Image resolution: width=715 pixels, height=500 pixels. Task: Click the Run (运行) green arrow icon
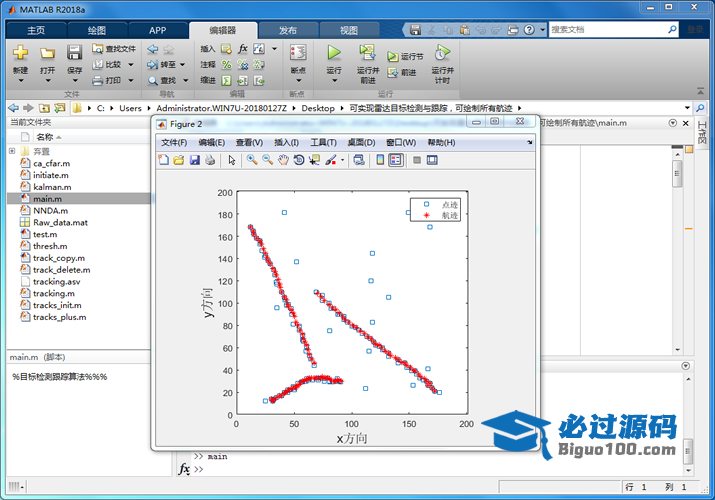pyautogui.click(x=334, y=53)
